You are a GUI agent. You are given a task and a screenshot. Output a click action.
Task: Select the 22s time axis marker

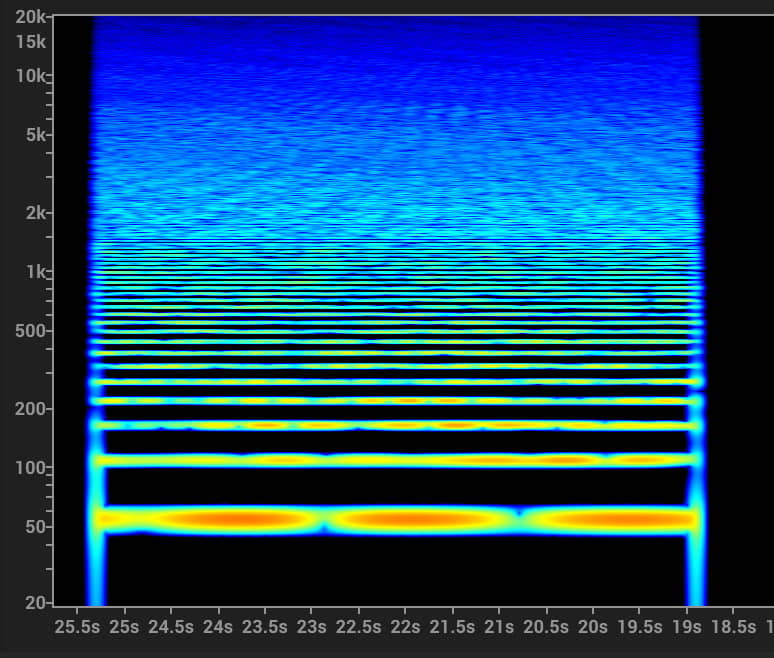(405, 627)
